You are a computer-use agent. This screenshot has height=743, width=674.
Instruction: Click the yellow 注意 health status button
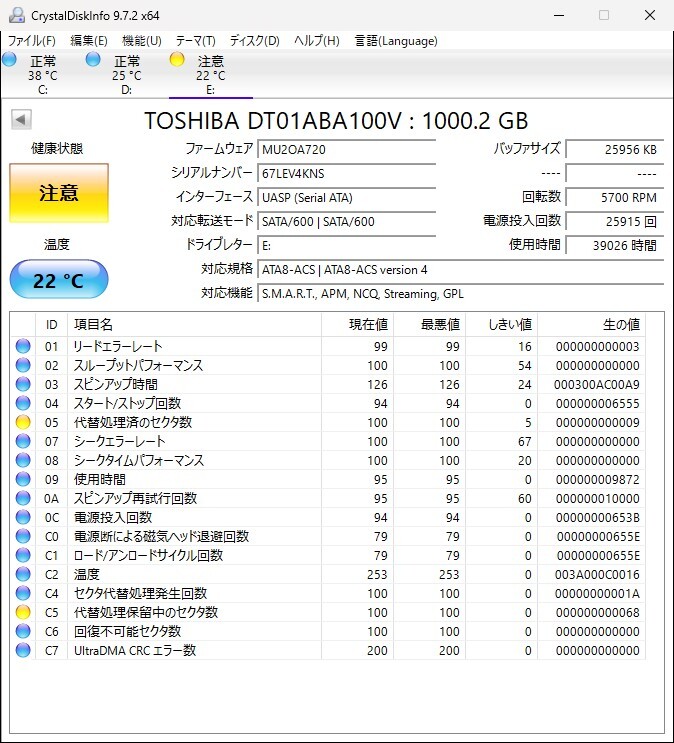[x=59, y=193]
